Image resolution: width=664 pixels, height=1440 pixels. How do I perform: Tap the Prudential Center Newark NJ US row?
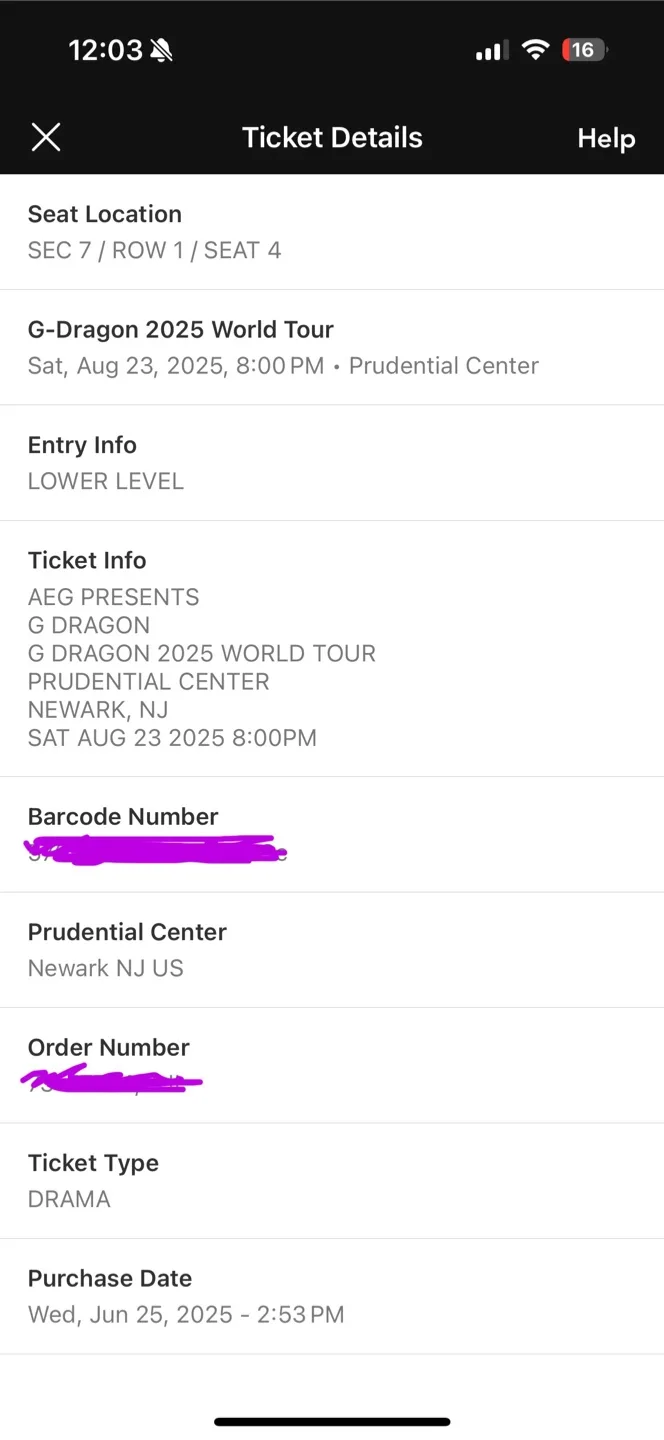(x=332, y=950)
